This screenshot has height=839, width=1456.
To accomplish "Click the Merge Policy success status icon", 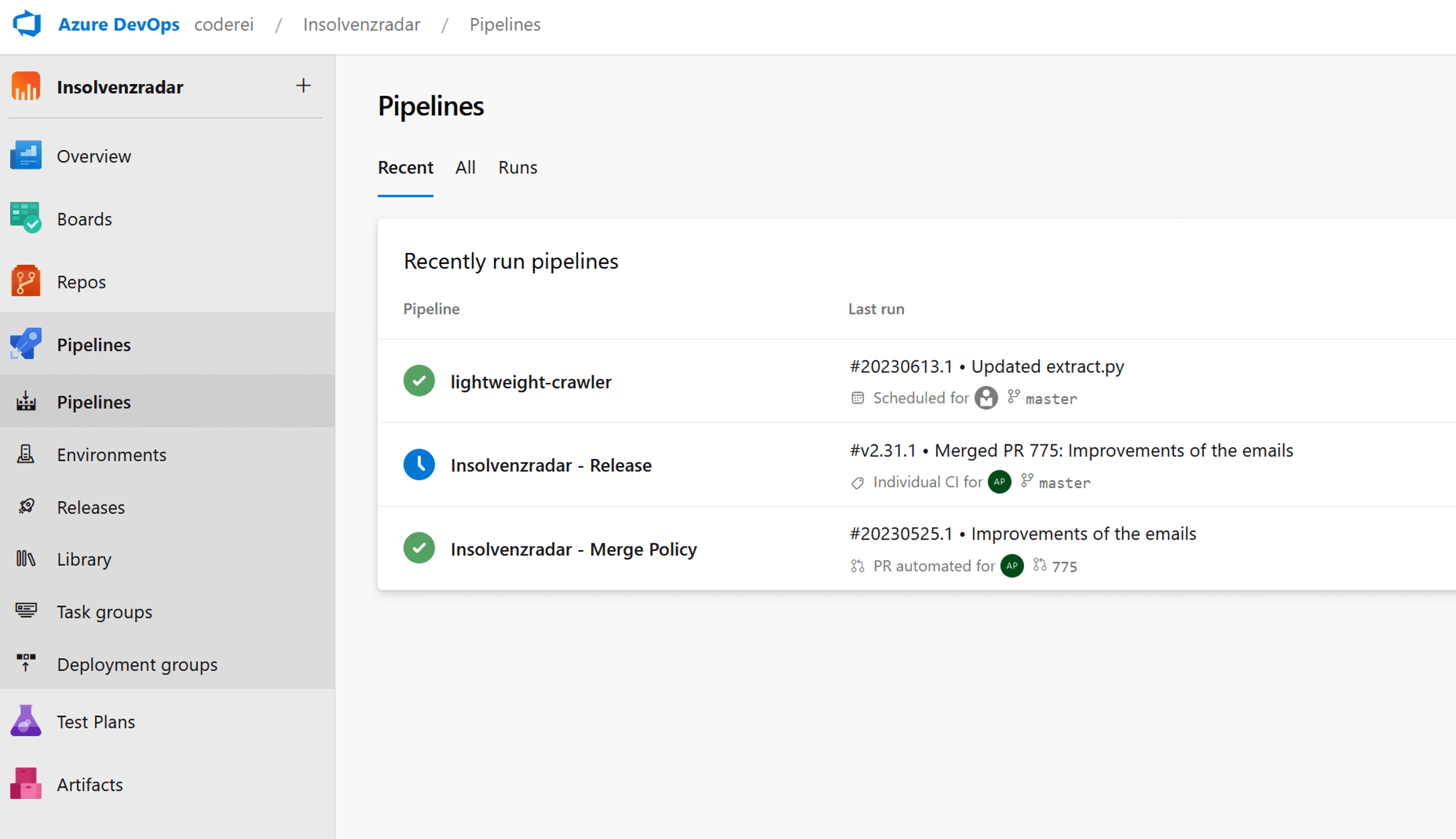I will (x=419, y=548).
